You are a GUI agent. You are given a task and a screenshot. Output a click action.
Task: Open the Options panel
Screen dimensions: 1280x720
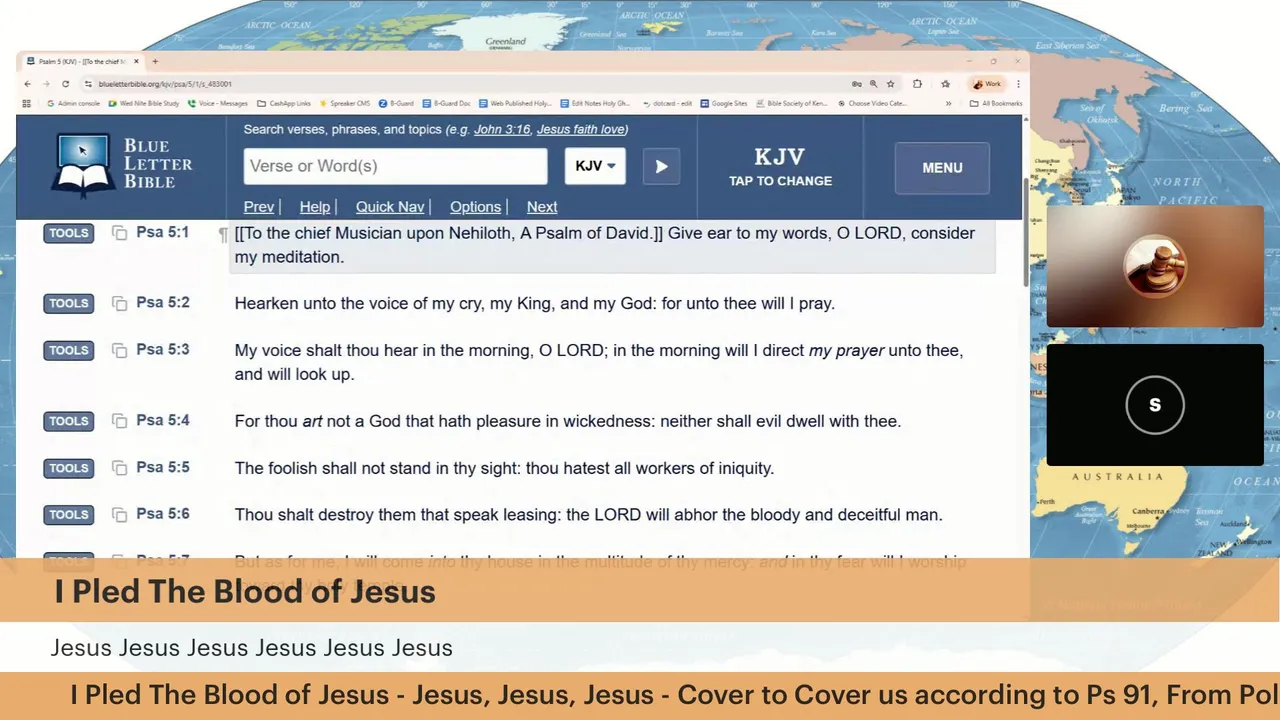475,207
